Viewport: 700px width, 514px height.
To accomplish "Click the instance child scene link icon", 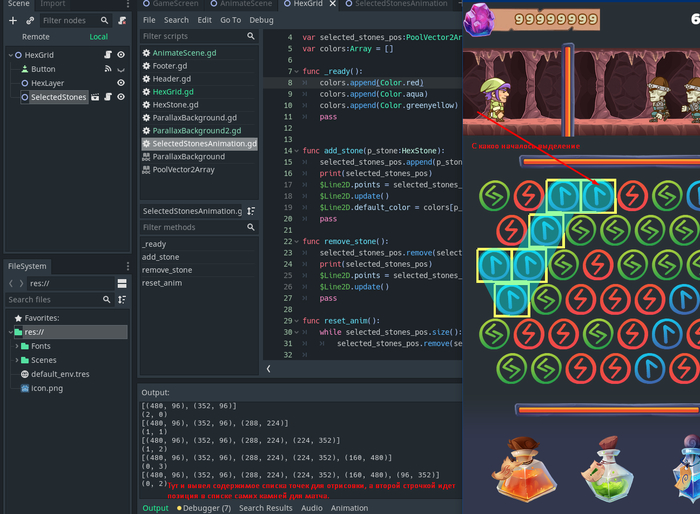I will 30,20.
